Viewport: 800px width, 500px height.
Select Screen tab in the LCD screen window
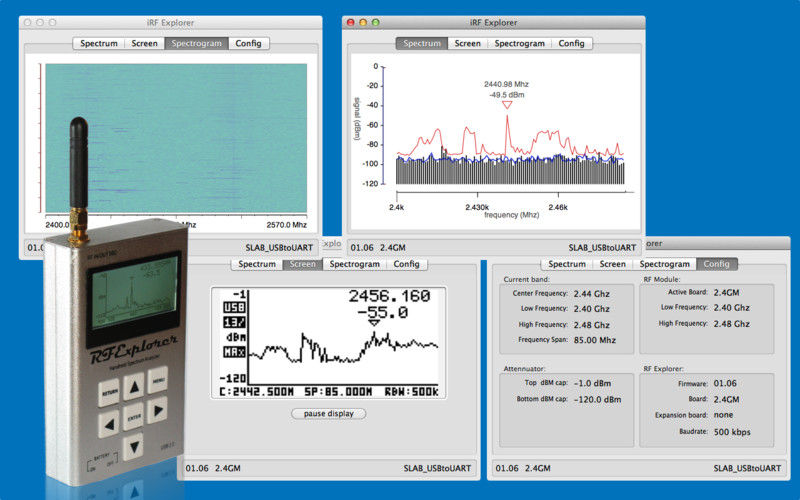pyautogui.click(x=303, y=264)
